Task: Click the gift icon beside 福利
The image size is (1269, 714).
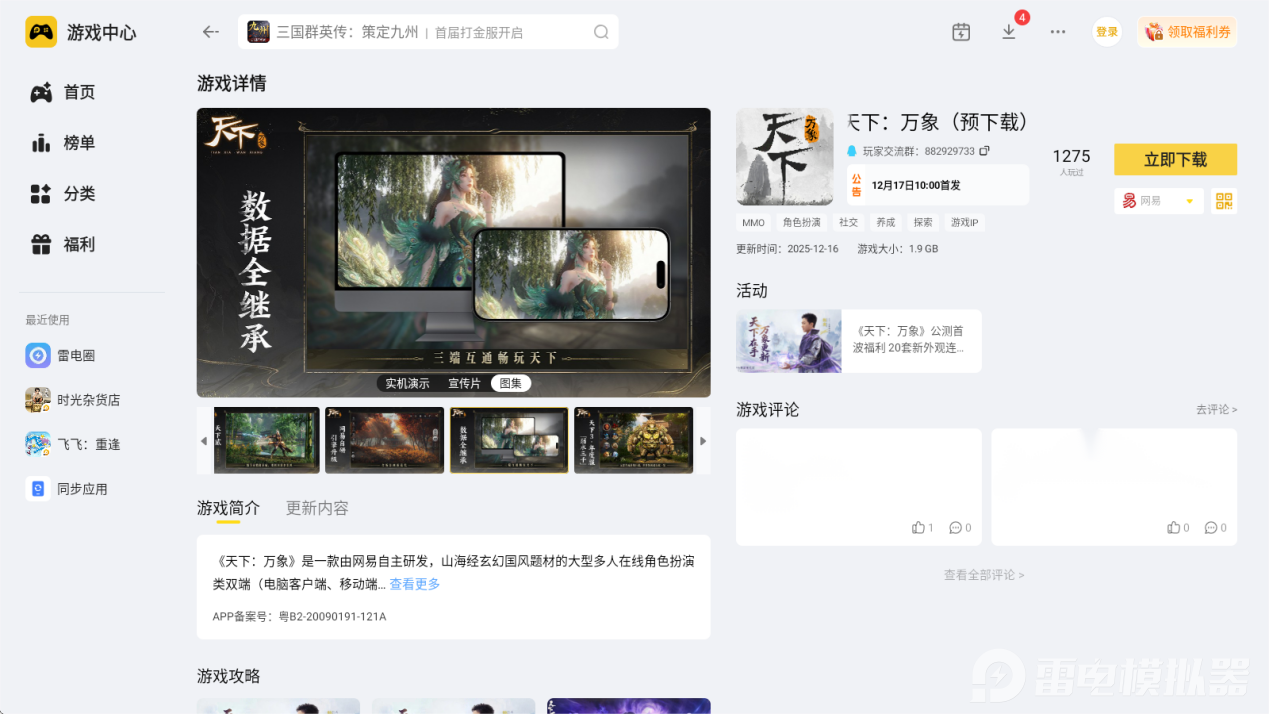Action: (41, 244)
